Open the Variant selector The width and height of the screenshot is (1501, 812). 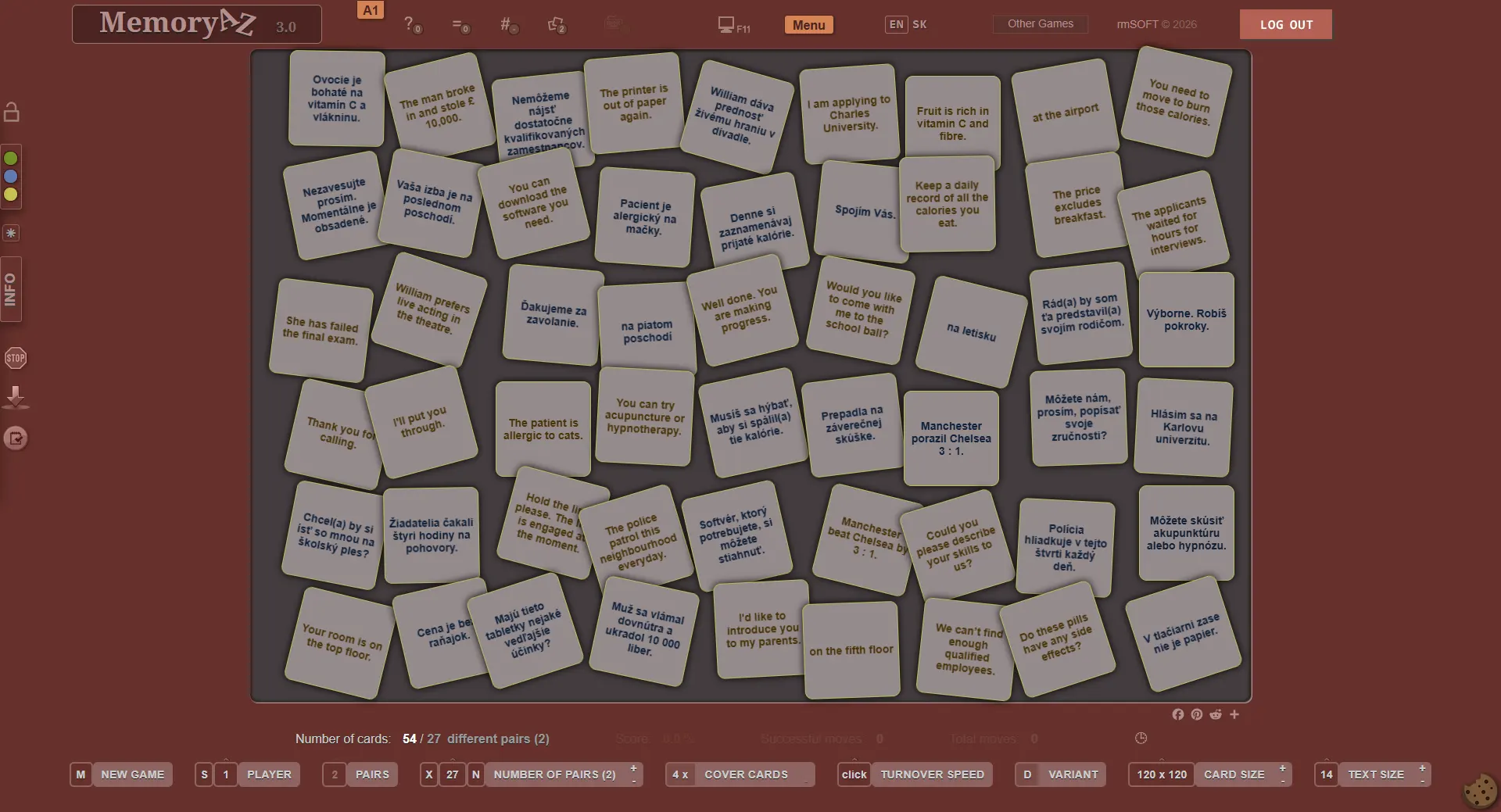1073,774
